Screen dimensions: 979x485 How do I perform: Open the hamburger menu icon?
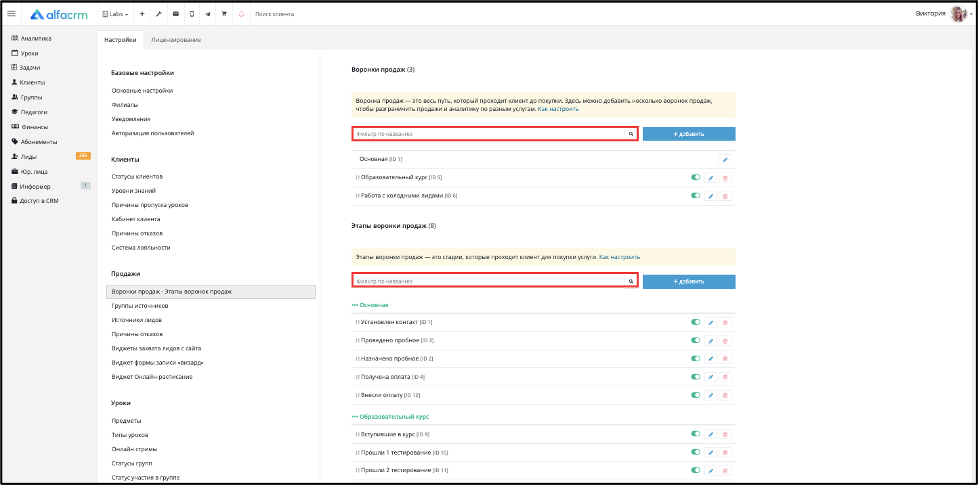[11, 13]
